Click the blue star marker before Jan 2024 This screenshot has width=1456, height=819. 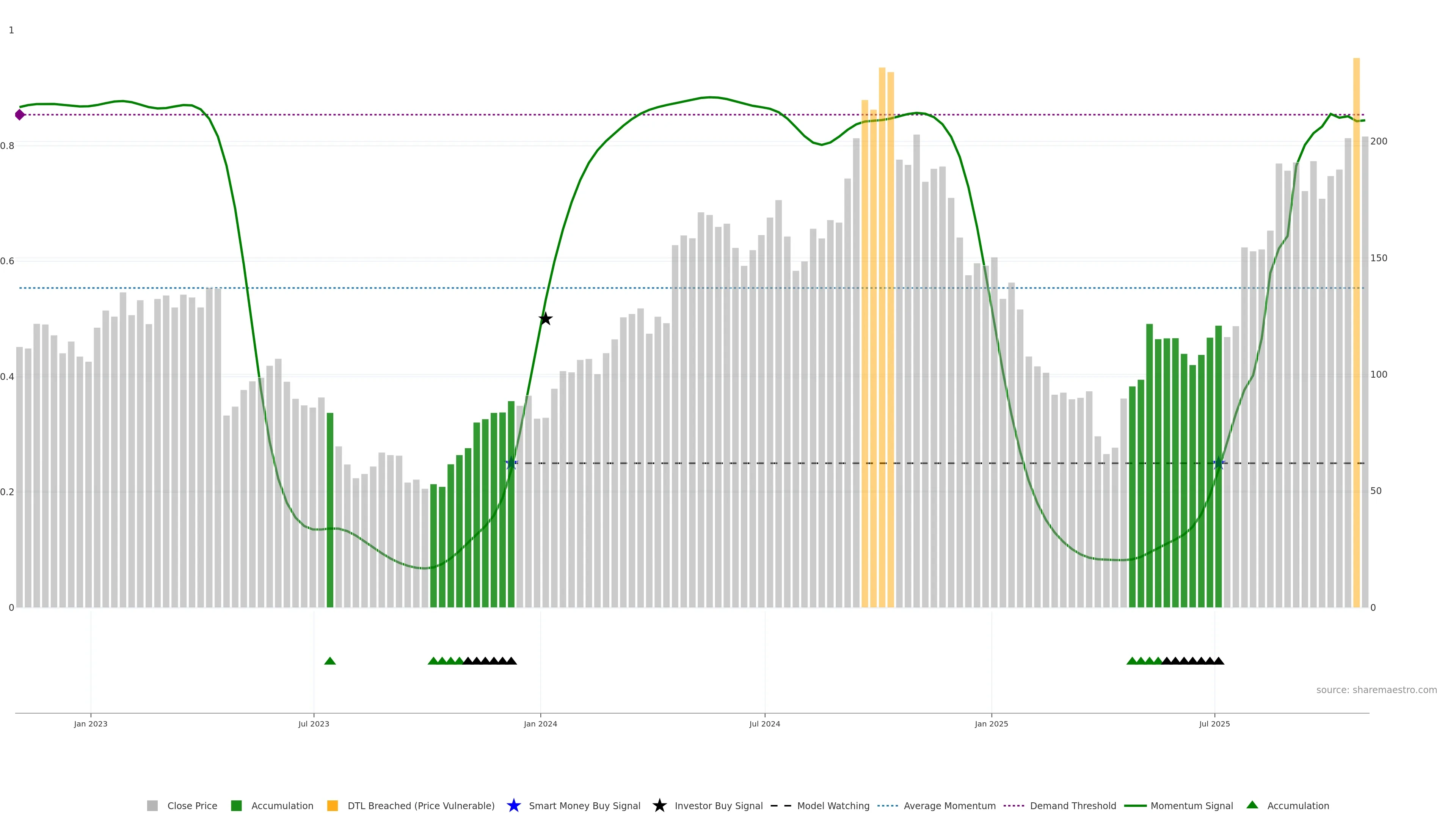tap(511, 463)
